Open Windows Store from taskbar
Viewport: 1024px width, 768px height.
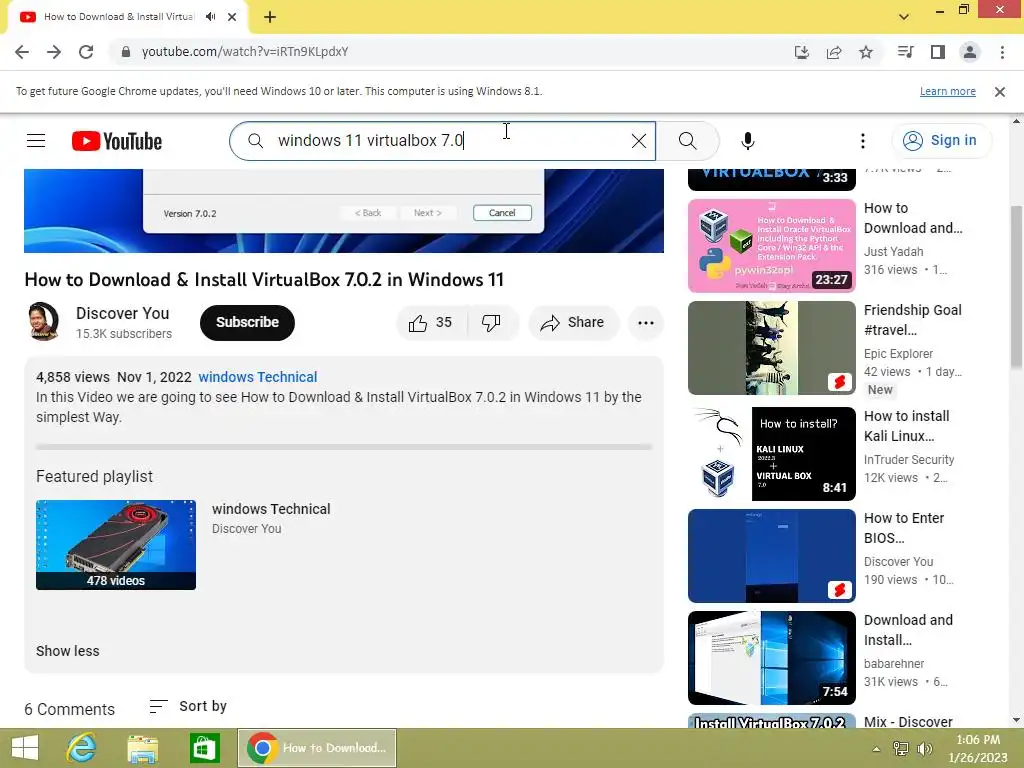[204, 748]
